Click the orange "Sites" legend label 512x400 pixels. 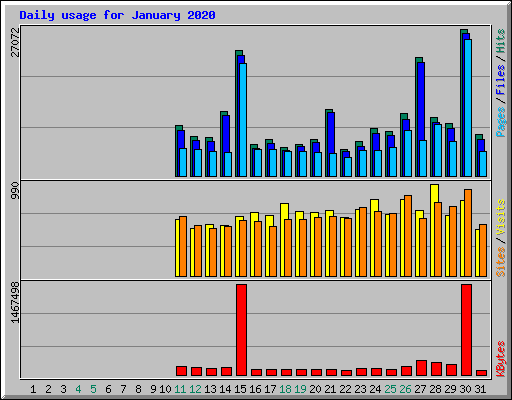click(500, 262)
